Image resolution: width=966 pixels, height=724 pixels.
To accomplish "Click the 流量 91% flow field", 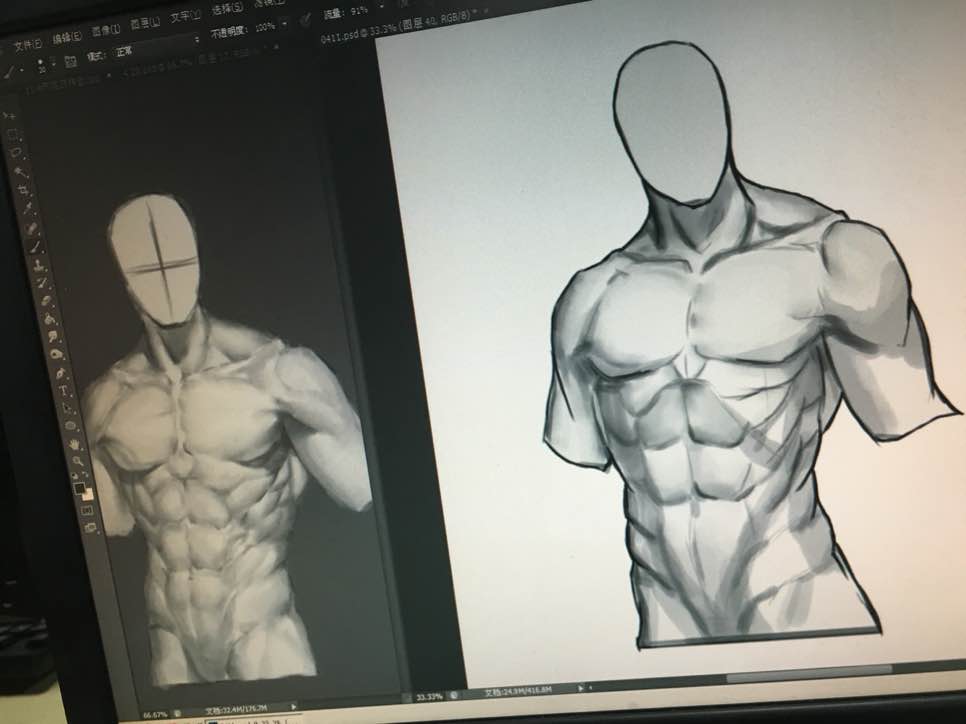I will pyautogui.click(x=359, y=11).
